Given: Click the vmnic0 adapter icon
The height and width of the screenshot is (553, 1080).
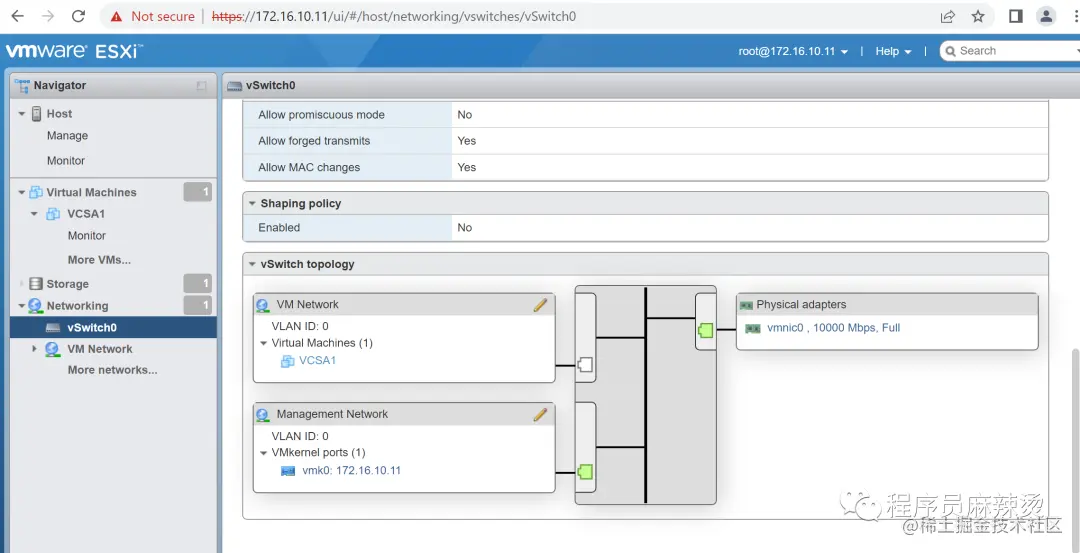Looking at the screenshot, I should point(753,328).
